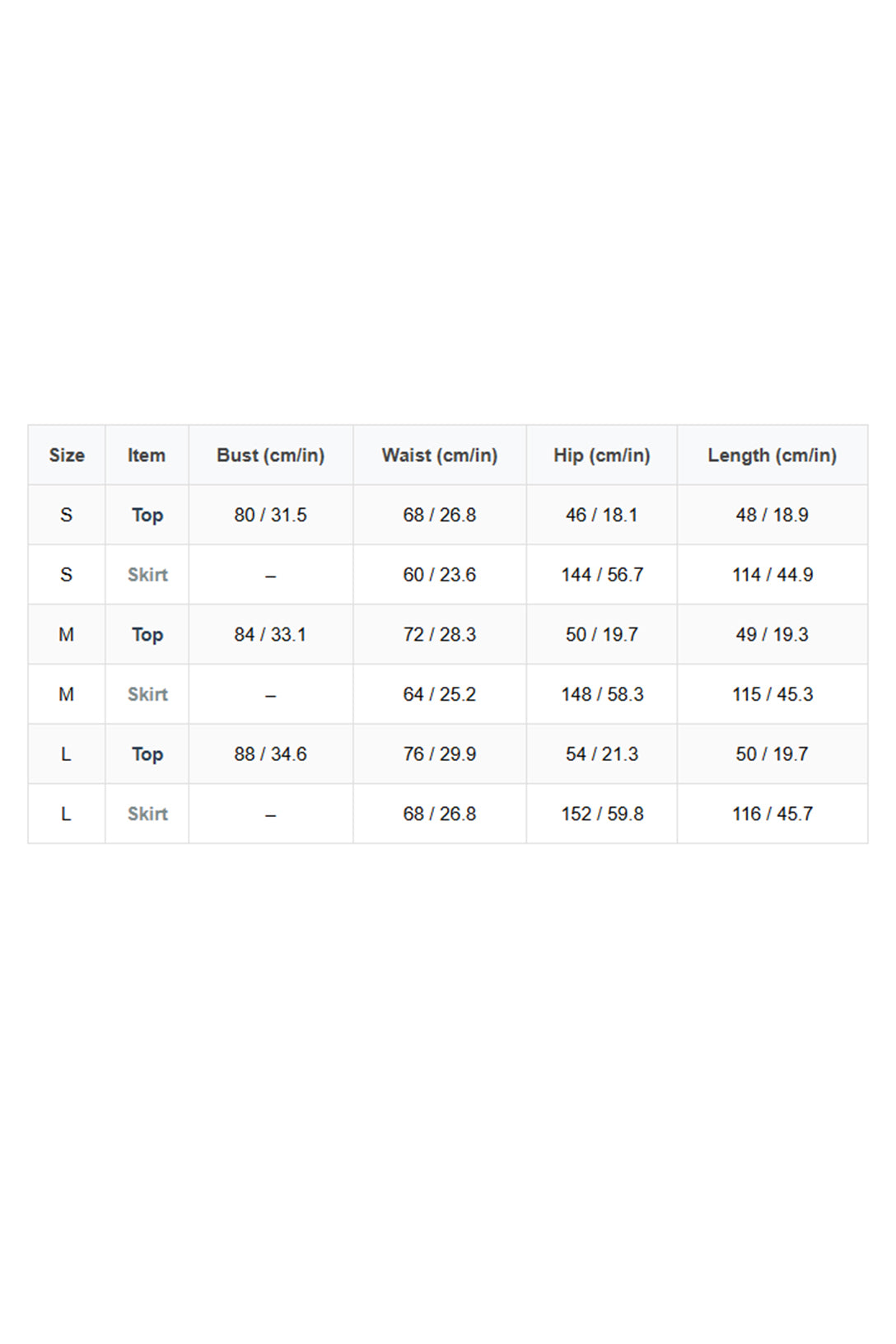This screenshot has height=1344, width=896.
Task: Click the 46 / 18.1 hip value
Action: coord(602,516)
